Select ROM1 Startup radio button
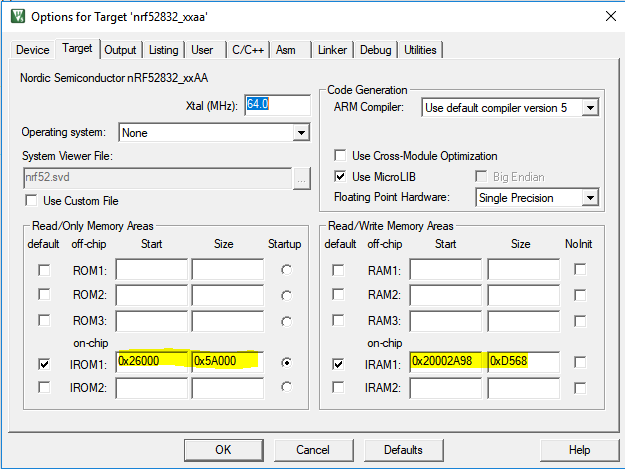625x469 pixels. [286, 270]
